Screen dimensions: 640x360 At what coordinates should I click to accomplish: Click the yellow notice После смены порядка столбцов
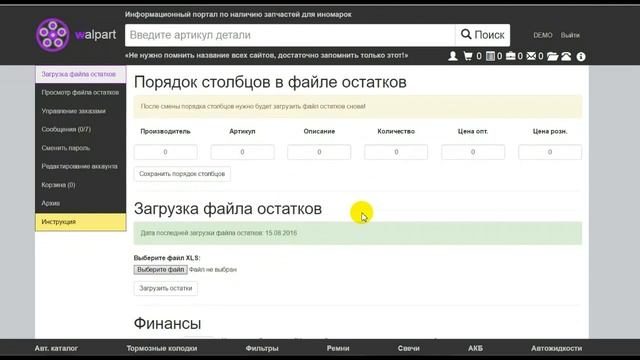click(x=358, y=107)
